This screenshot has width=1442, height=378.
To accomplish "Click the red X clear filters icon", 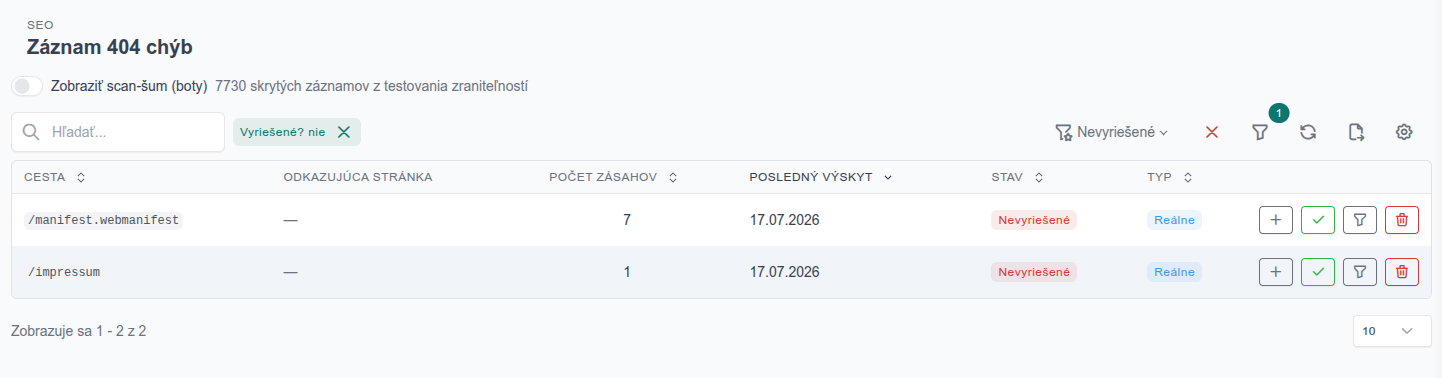I will (x=1212, y=132).
